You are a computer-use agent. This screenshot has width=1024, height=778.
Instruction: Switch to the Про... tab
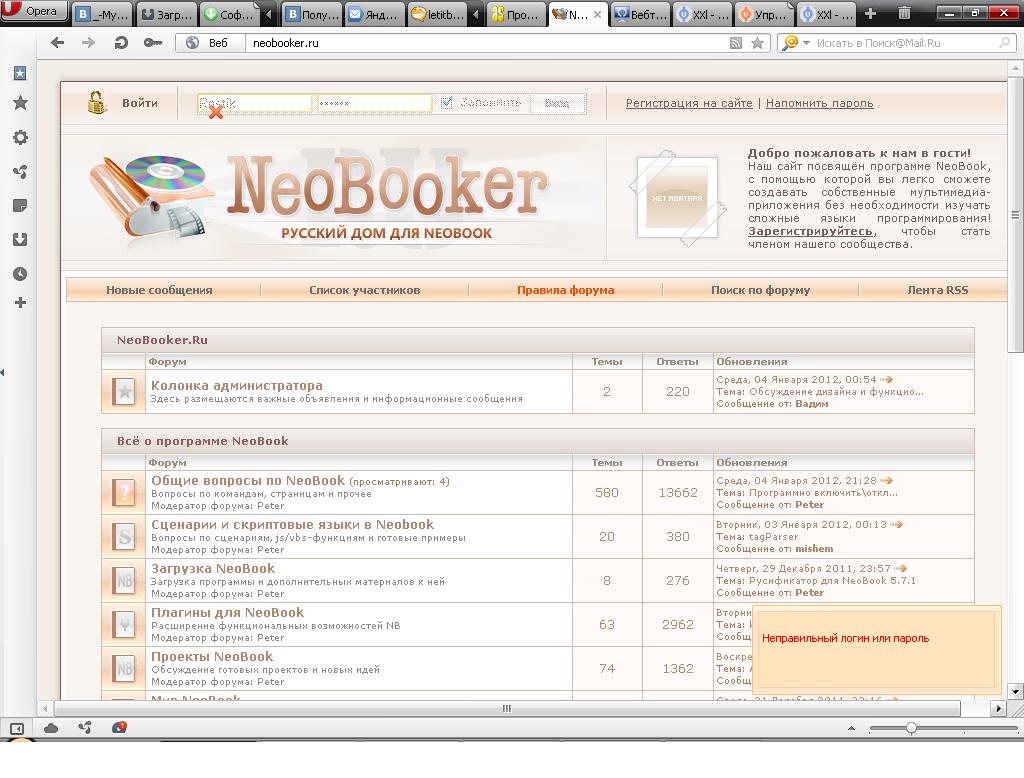pos(515,14)
